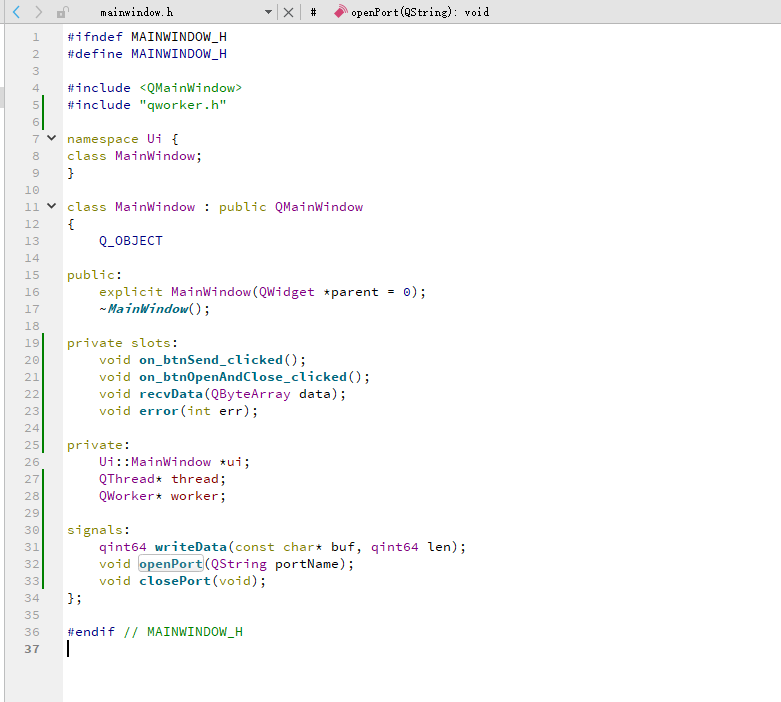Click the # symbol selector
This screenshot has height=702, width=781.
(x=313, y=12)
